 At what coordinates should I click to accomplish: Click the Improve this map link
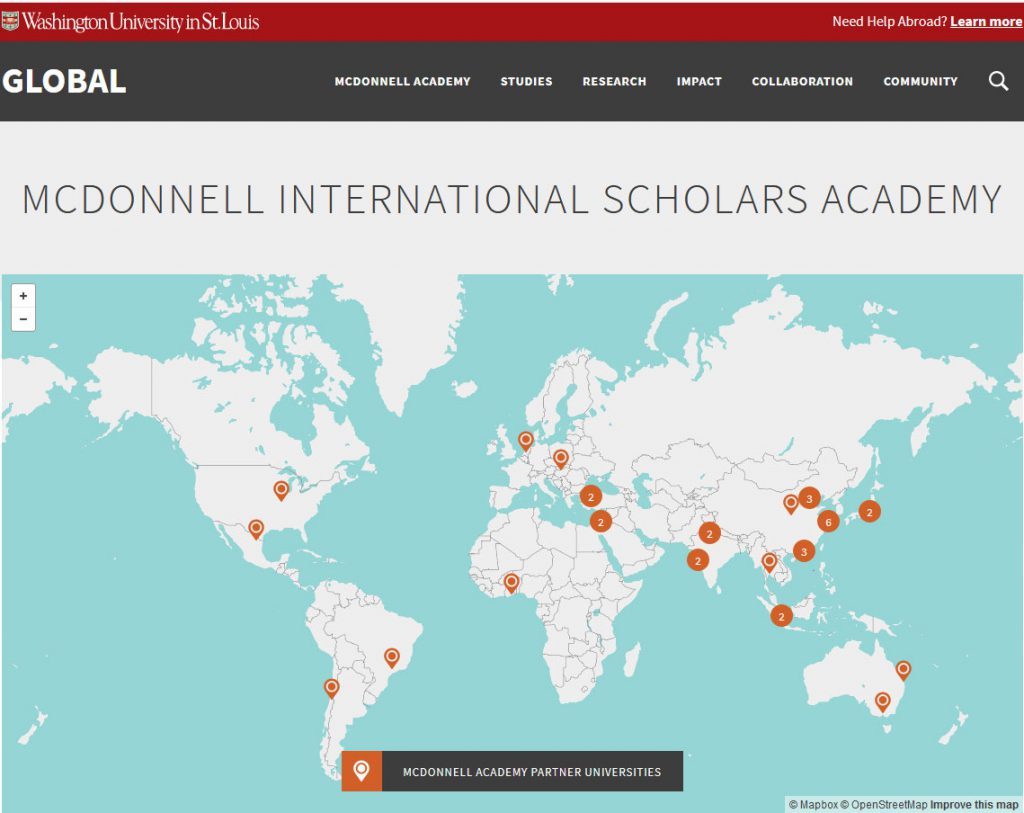[974, 805]
